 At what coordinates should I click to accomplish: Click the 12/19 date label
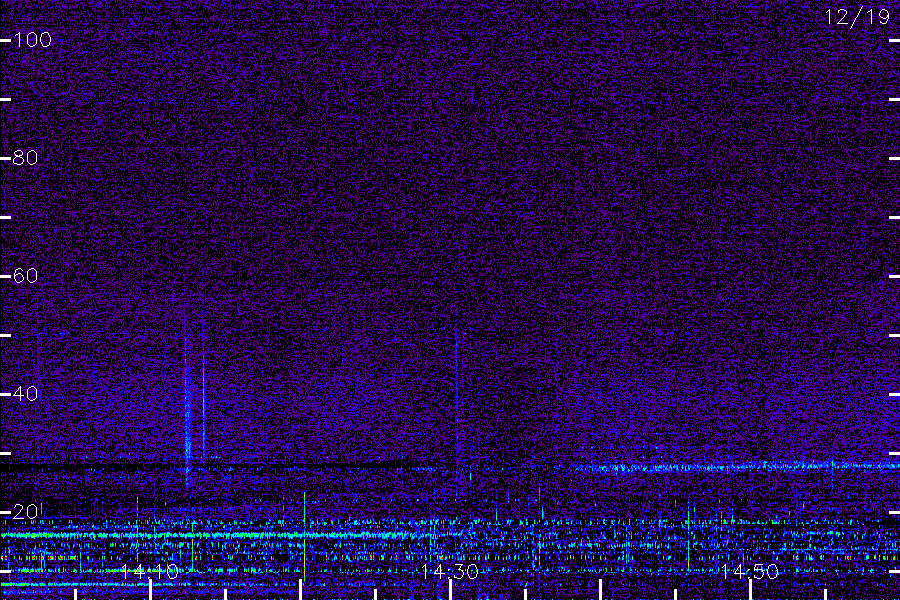857,17
